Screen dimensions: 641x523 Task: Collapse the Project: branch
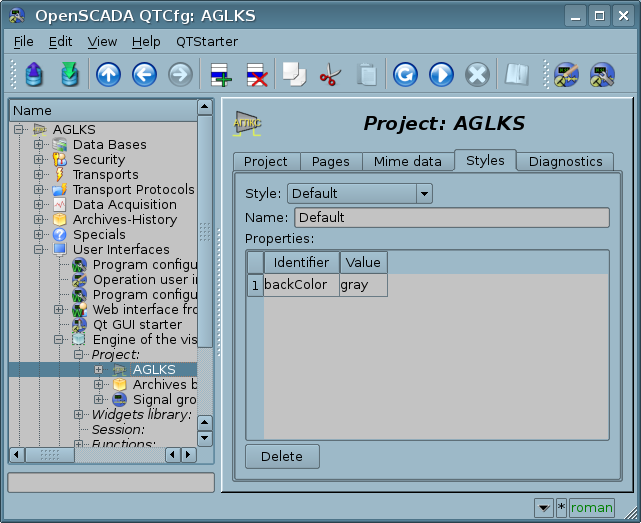coord(78,355)
